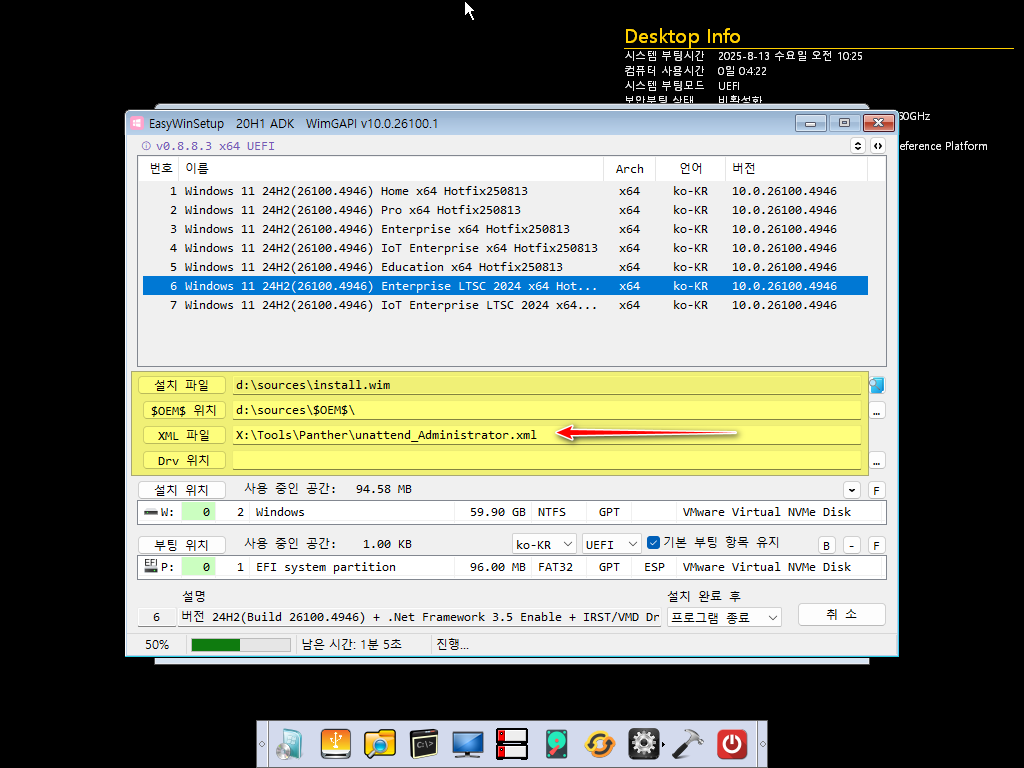Click the dock's left edge diamond handle

(263, 744)
